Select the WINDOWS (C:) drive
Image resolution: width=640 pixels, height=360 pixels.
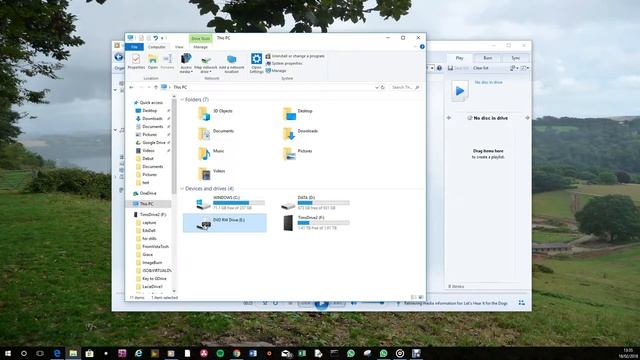(230, 202)
